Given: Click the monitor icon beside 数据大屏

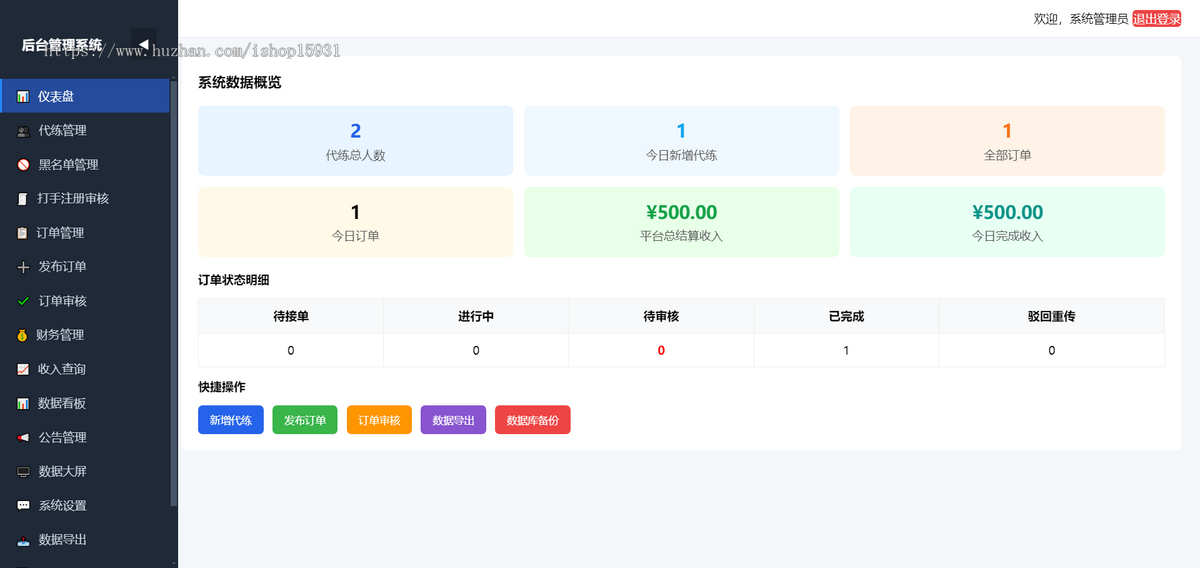Looking at the screenshot, I should [x=23, y=472].
